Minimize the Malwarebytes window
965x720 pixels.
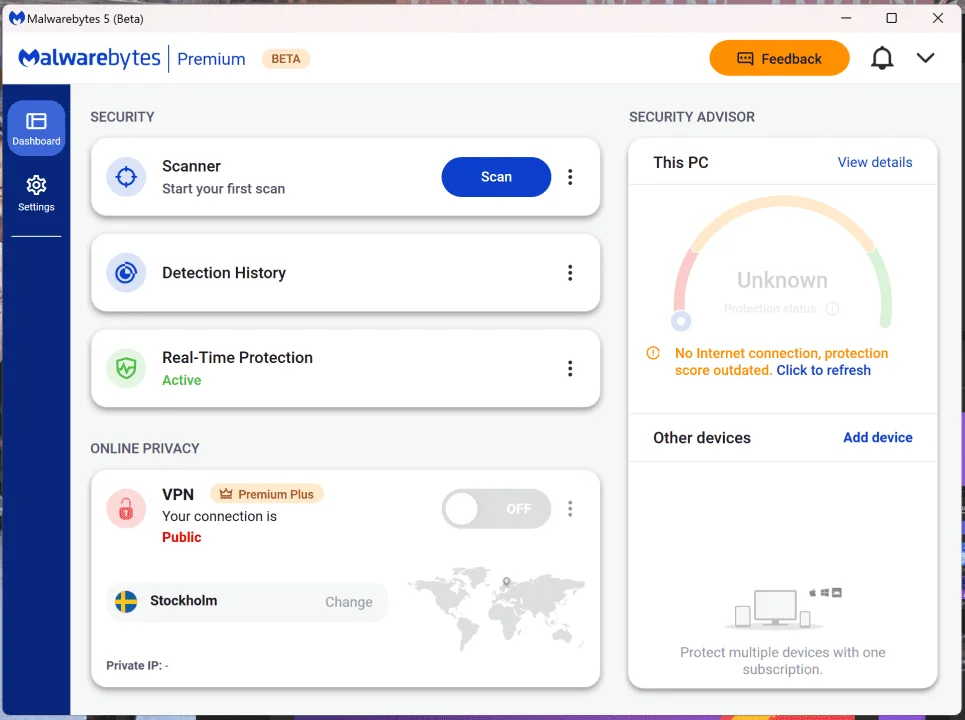click(x=846, y=18)
